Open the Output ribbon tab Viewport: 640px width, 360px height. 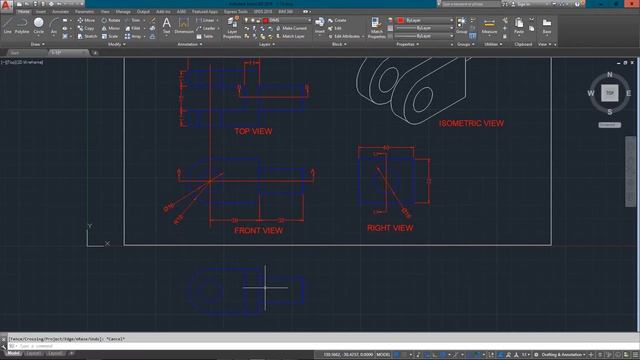(143, 12)
